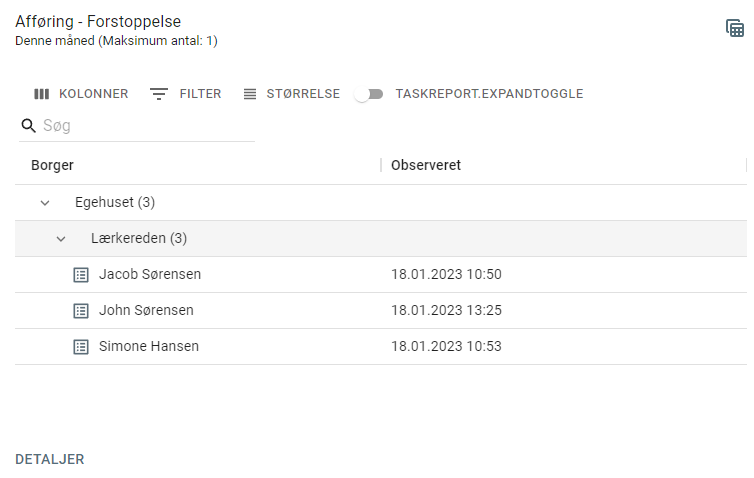The height and width of the screenshot is (478, 754).
Task: Open the Detaljer link
Action: click(x=50, y=459)
